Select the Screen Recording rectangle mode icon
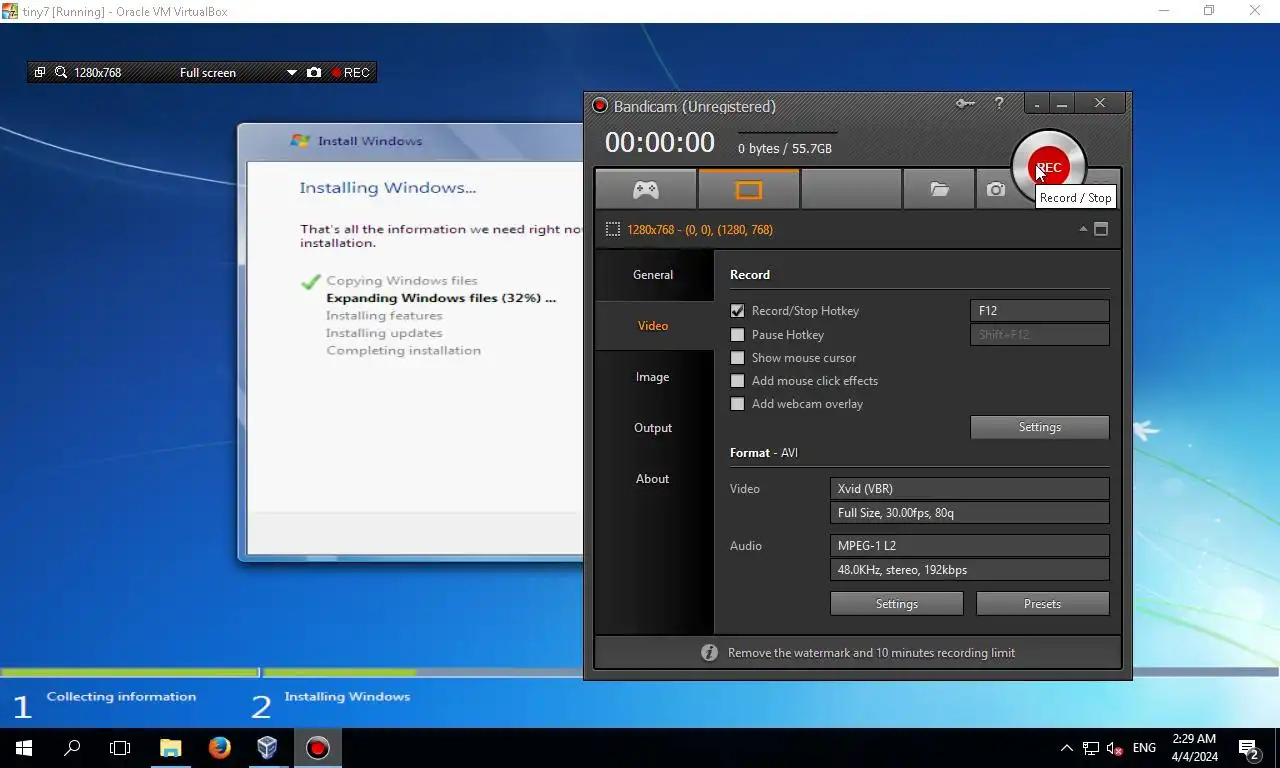This screenshot has height=768, width=1280. coord(749,189)
